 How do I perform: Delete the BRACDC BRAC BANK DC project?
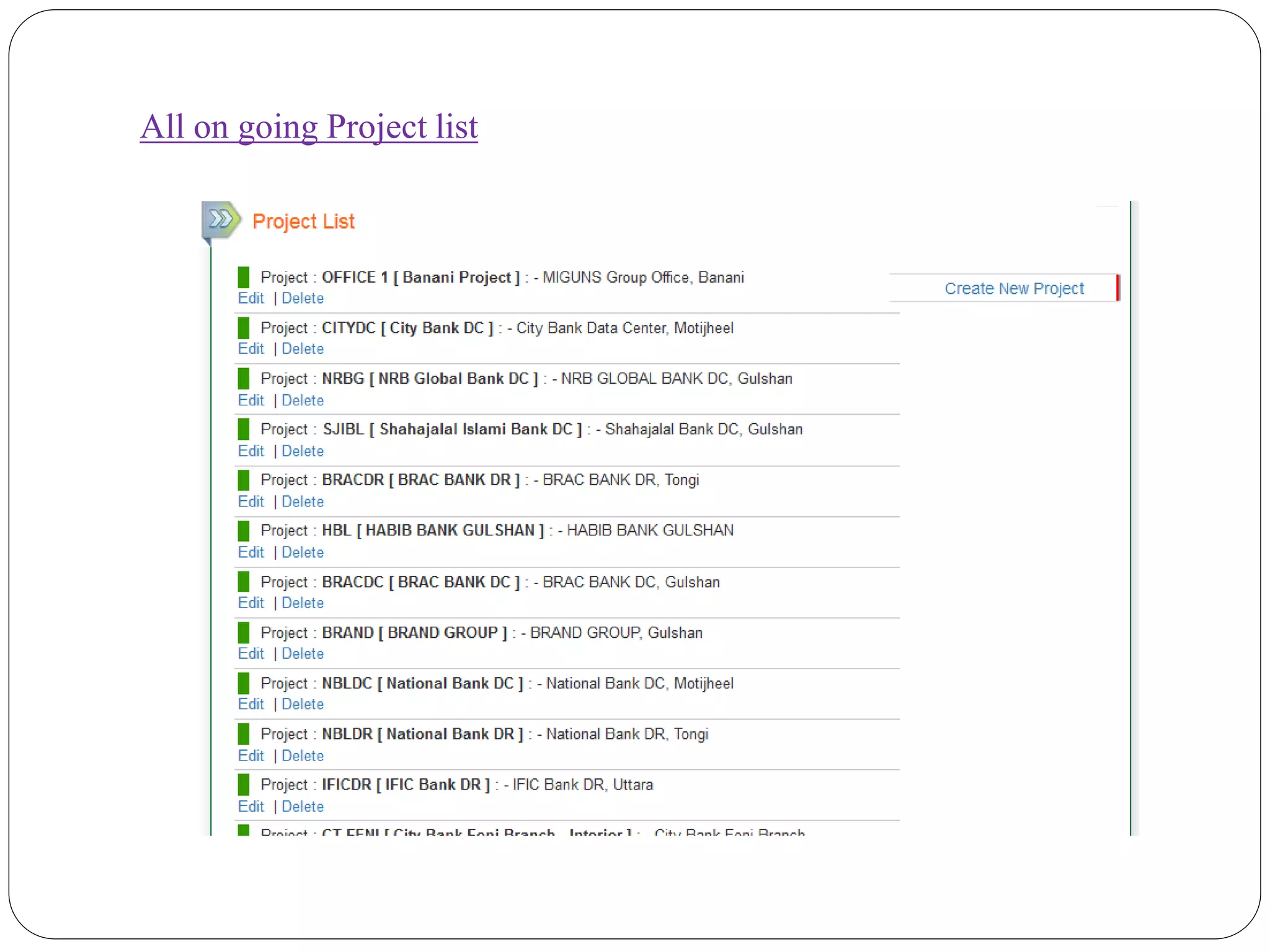[x=303, y=602]
